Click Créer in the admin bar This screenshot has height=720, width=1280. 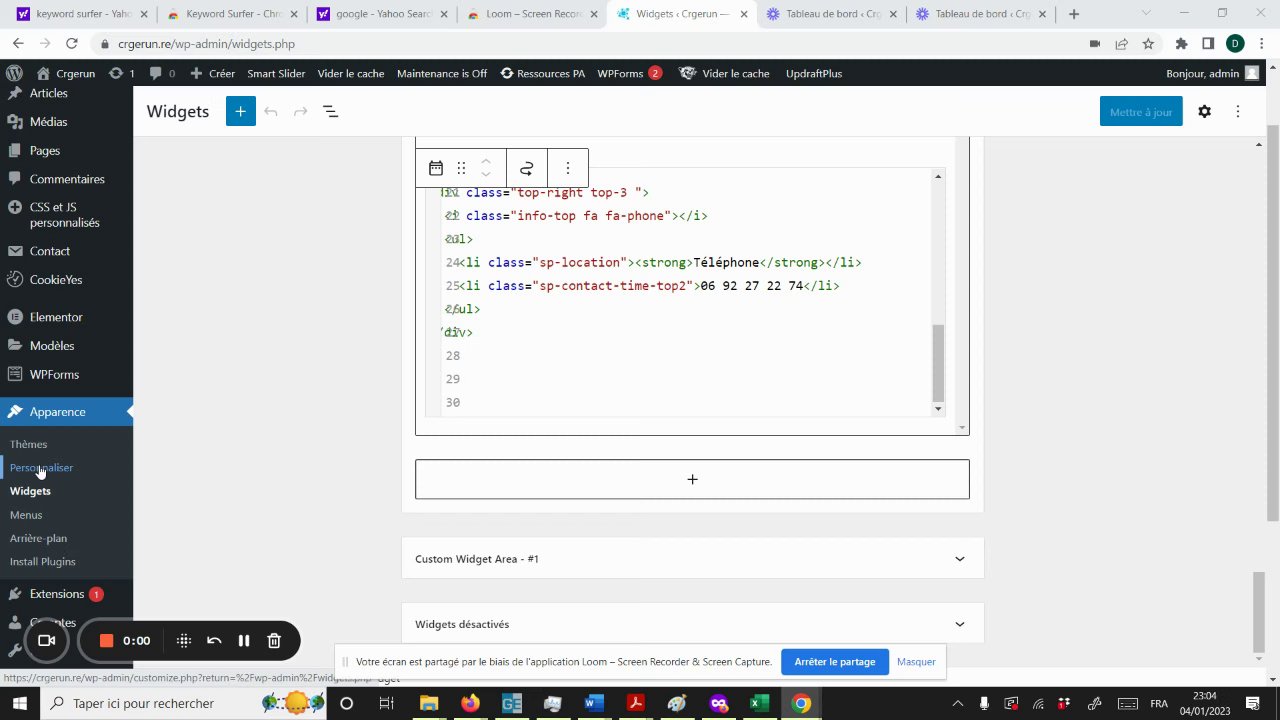(x=212, y=73)
